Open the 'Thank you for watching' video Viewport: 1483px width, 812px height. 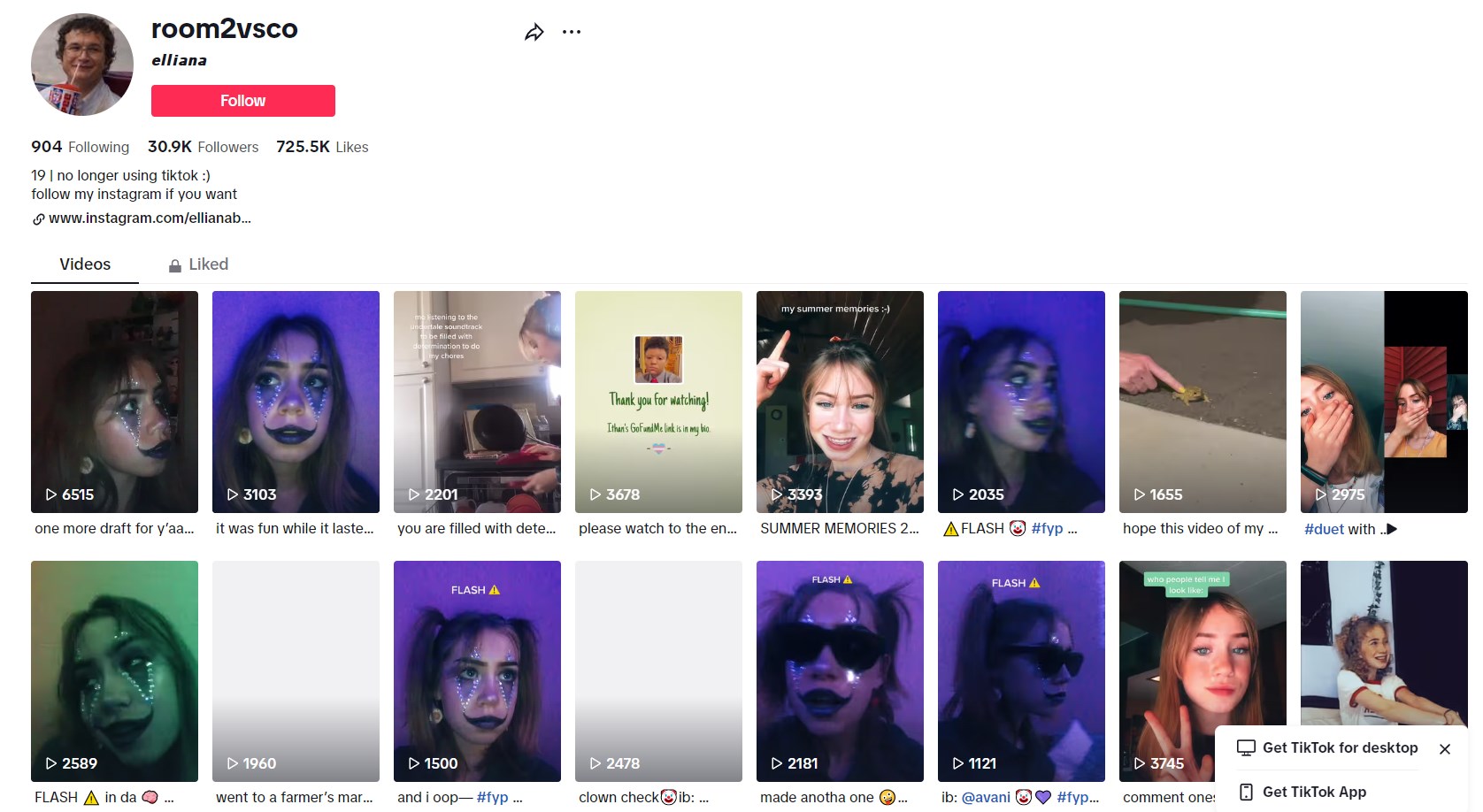[658, 402]
